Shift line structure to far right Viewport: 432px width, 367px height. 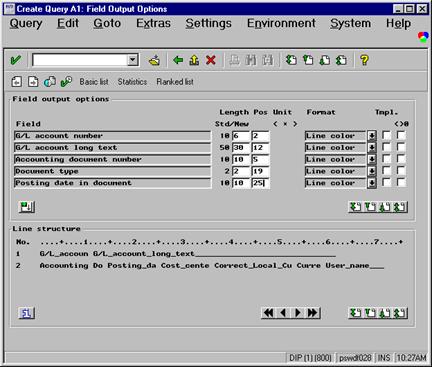(x=313, y=313)
